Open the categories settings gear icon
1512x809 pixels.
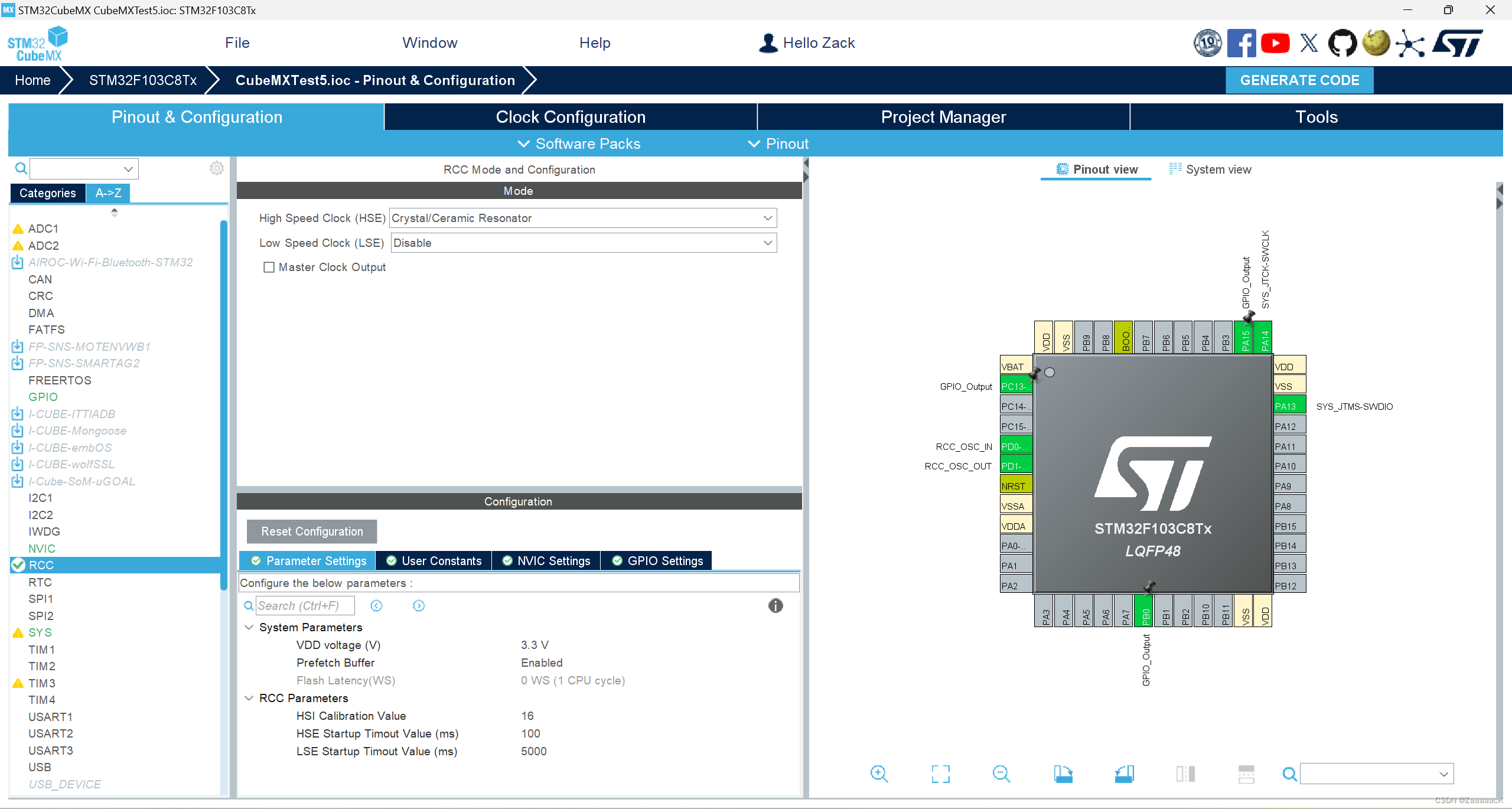tap(217, 168)
